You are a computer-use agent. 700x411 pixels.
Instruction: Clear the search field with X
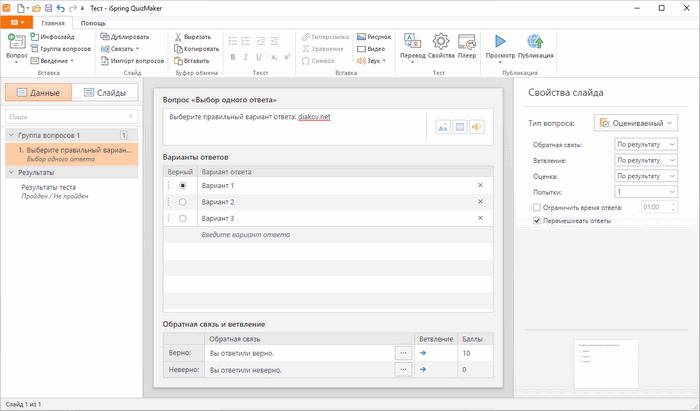[x=131, y=116]
